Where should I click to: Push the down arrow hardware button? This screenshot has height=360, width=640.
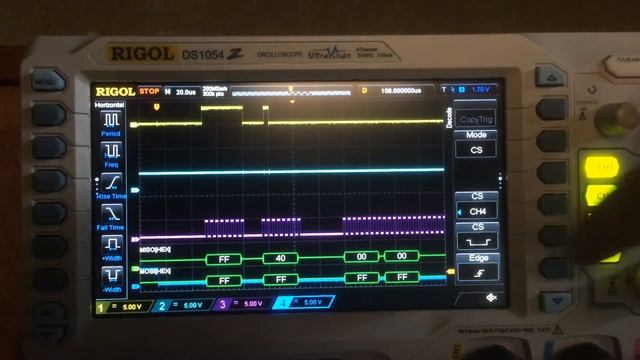pyautogui.click(x=557, y=301)
